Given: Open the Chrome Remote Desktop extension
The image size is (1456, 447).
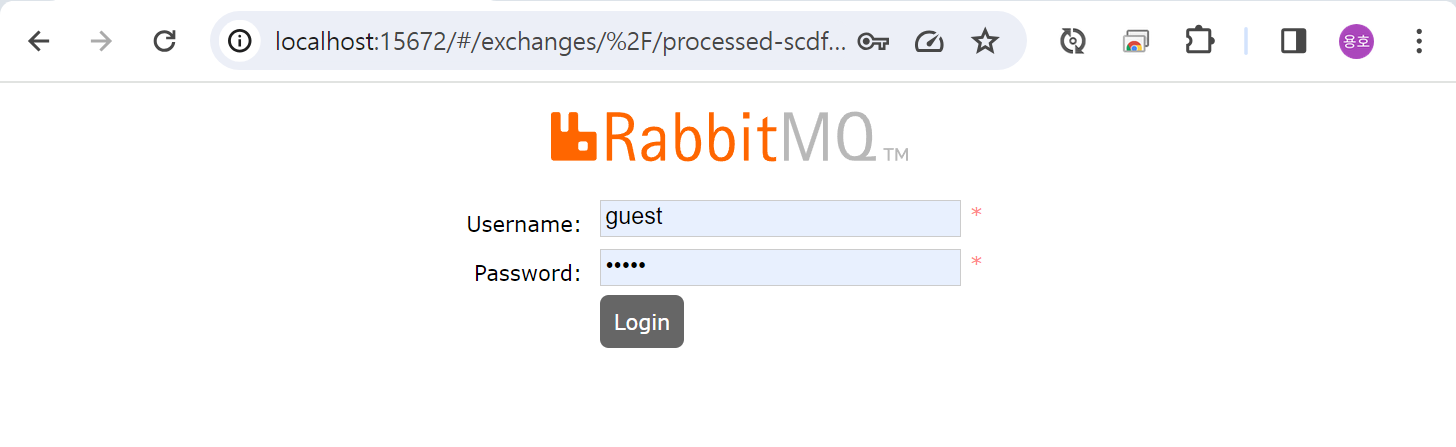Looking at the screenshot, I should (x=1135, y=41).
